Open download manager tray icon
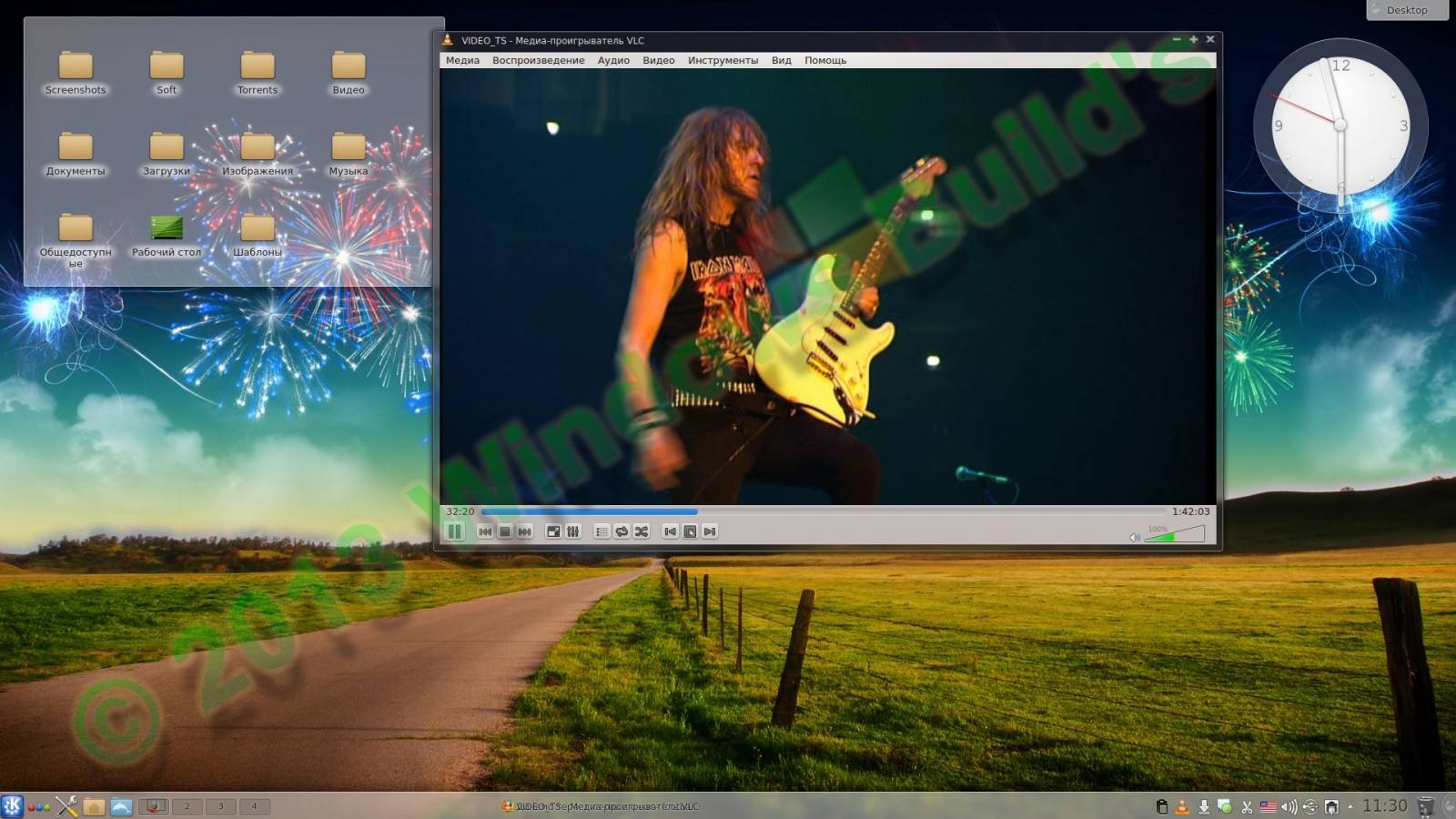This screenshot has height=819, width=1456. point(1204,806)
